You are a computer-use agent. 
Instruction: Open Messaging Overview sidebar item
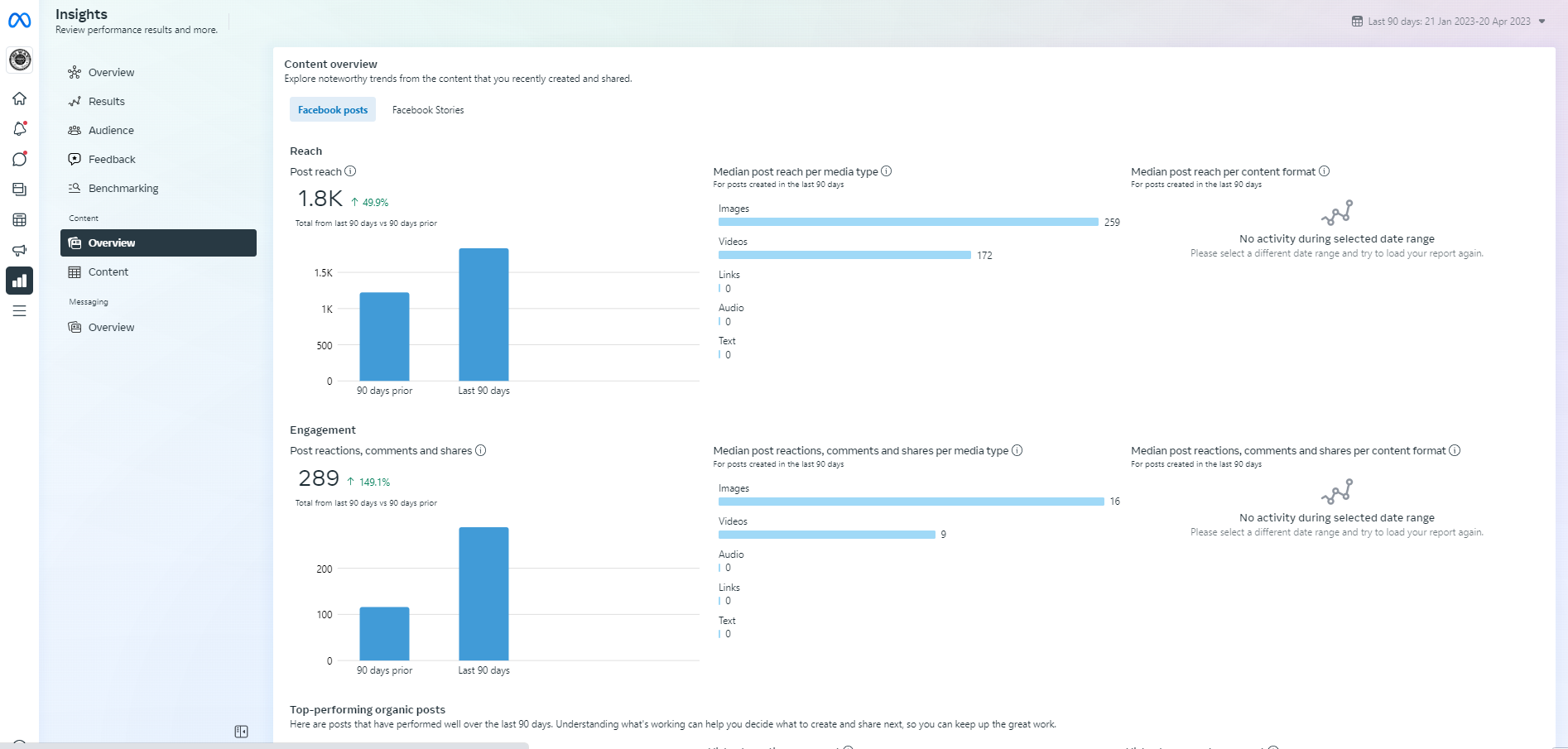pyautogui.click(x=158, y=328)
